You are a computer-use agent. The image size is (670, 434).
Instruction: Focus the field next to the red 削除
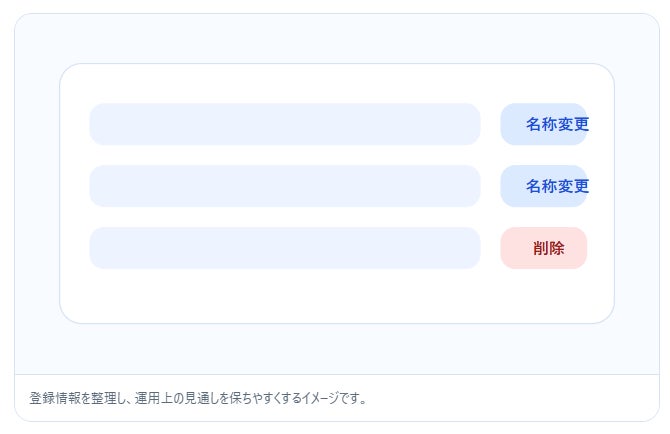click(285, 248)
